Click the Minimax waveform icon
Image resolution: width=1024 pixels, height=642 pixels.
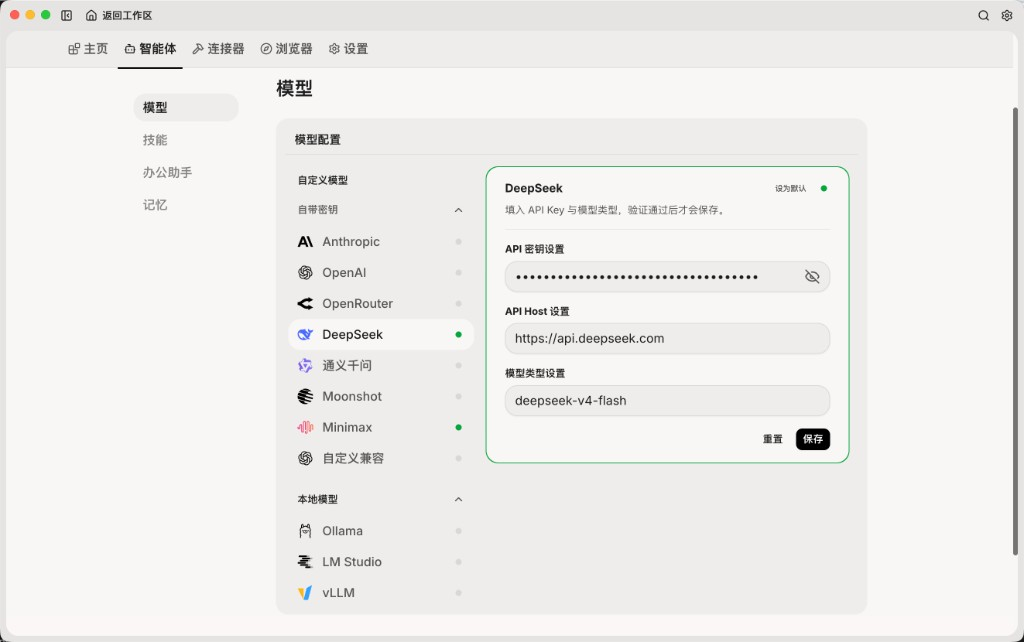coord(305,427)
